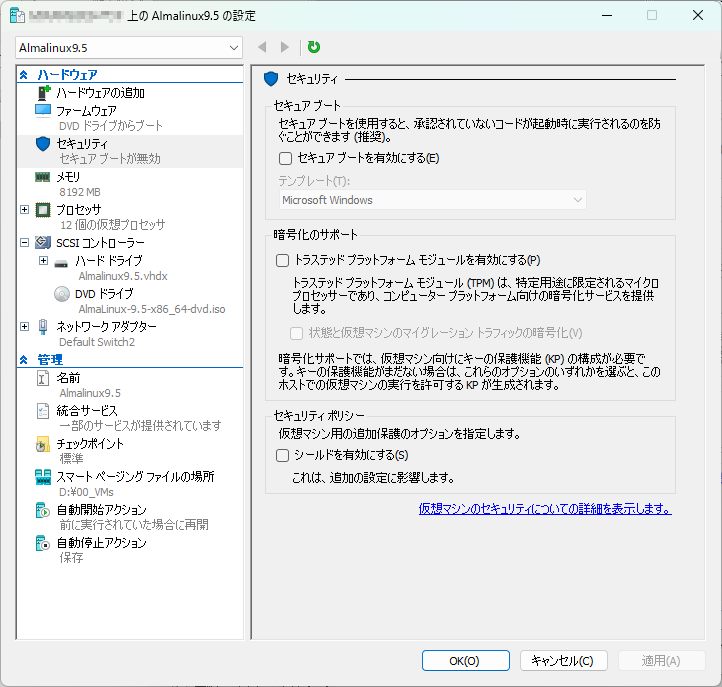Image resolution: width=722 pixels, height=687 pixels.
Task: Open the Almalinux9.5 virtual machine dropdown
Action: [x=129, y=47]
